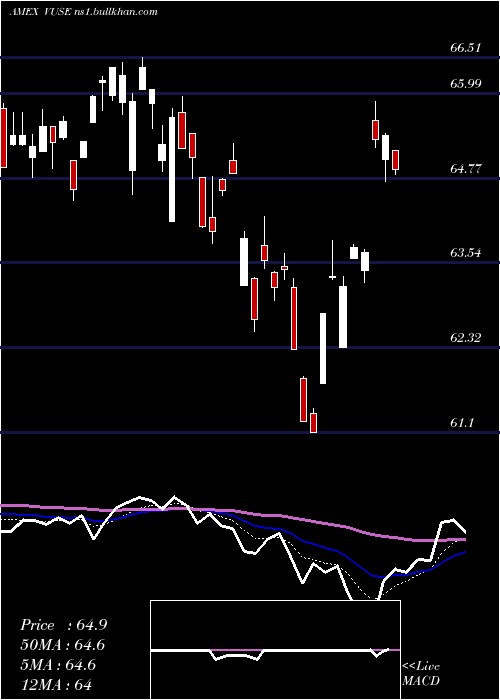Click the 61.1 price level label

pos(462,422)
